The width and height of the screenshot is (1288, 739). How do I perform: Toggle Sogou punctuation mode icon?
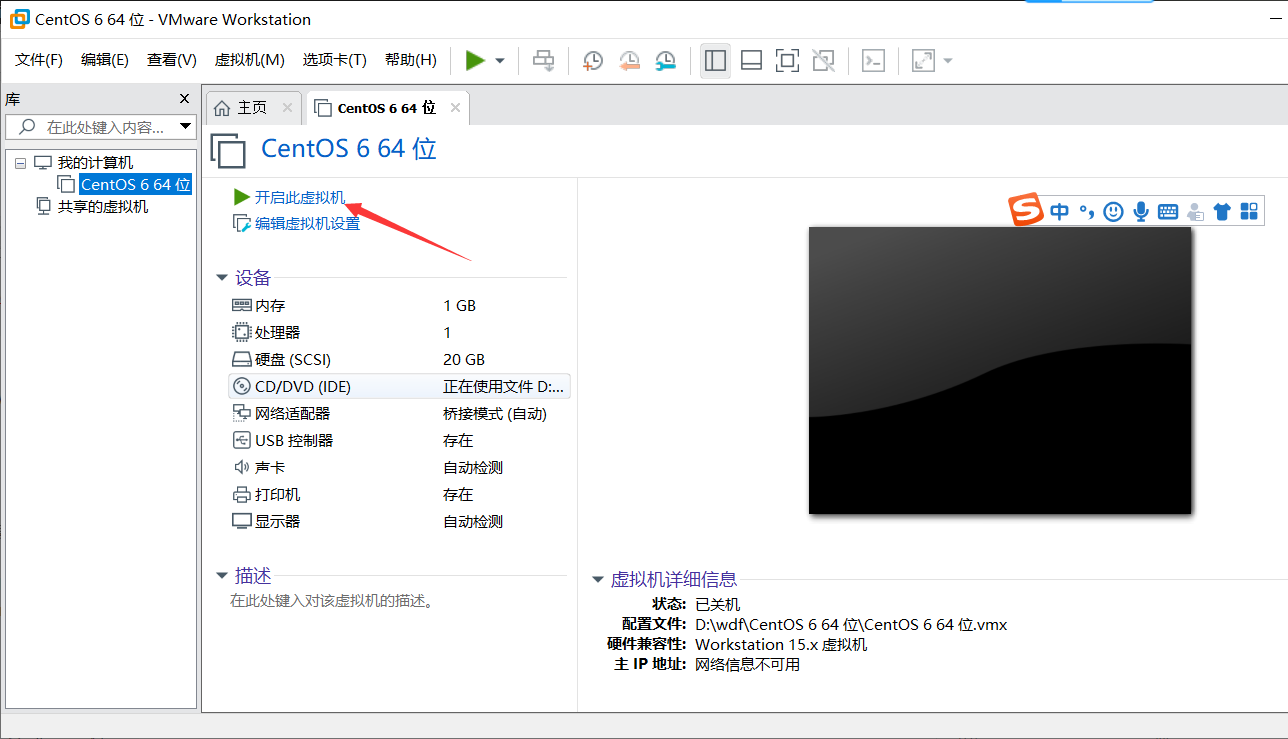pyautogui.click(x=1087, y=211)
